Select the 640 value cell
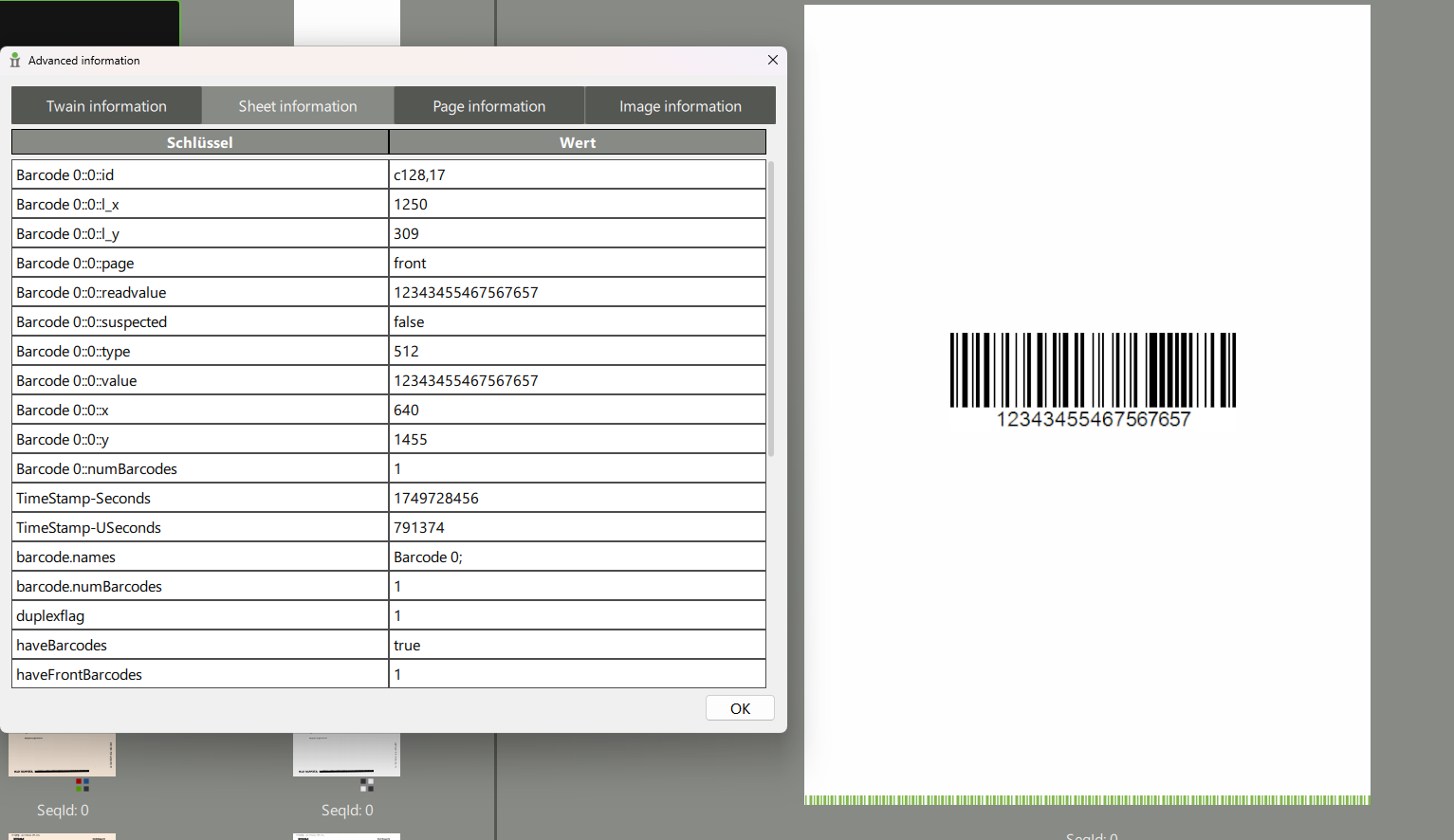The width and height of the screenshot is (1454, 840). (578, 410)
